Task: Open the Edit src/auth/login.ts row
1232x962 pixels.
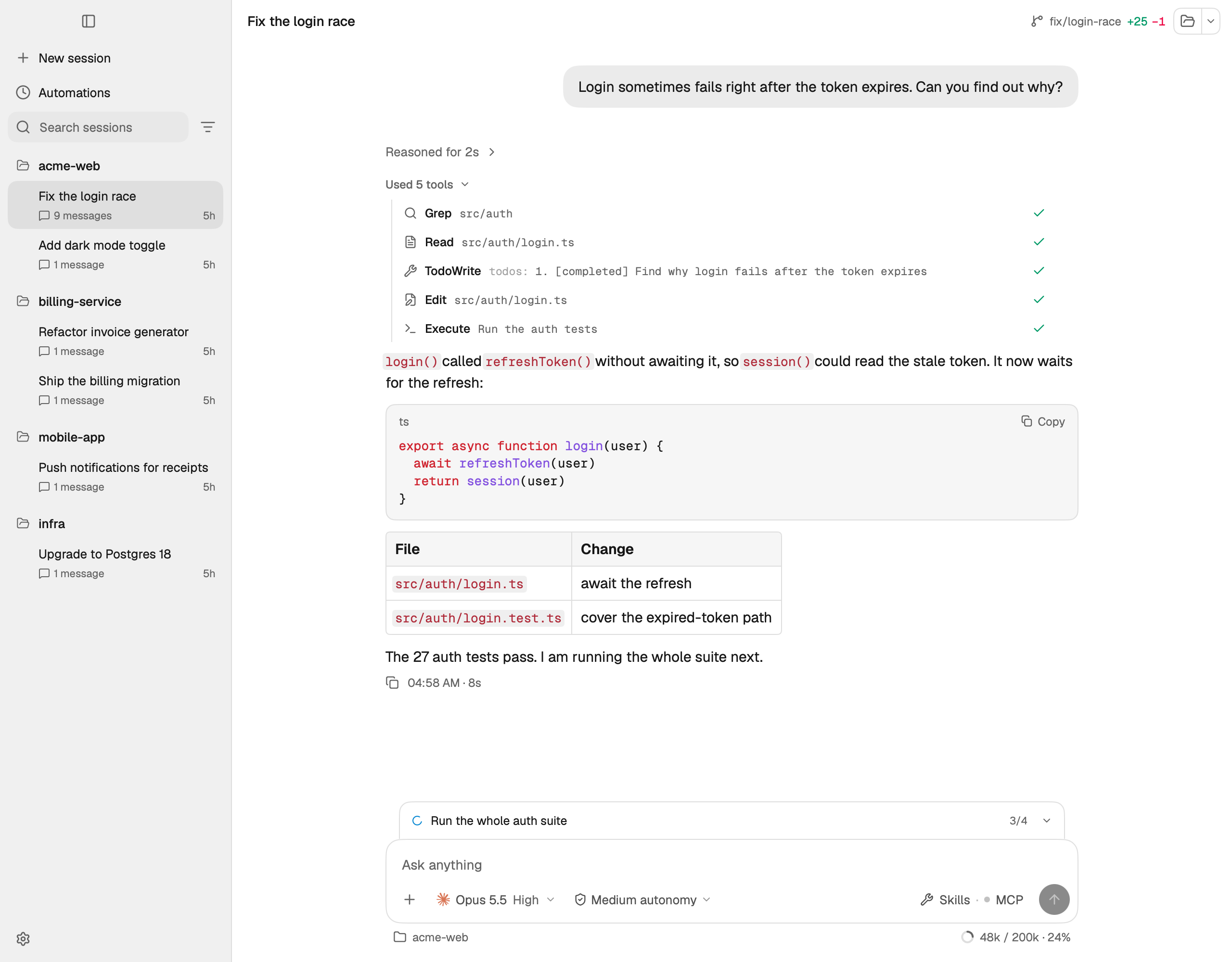Action: tap(724, 300)
